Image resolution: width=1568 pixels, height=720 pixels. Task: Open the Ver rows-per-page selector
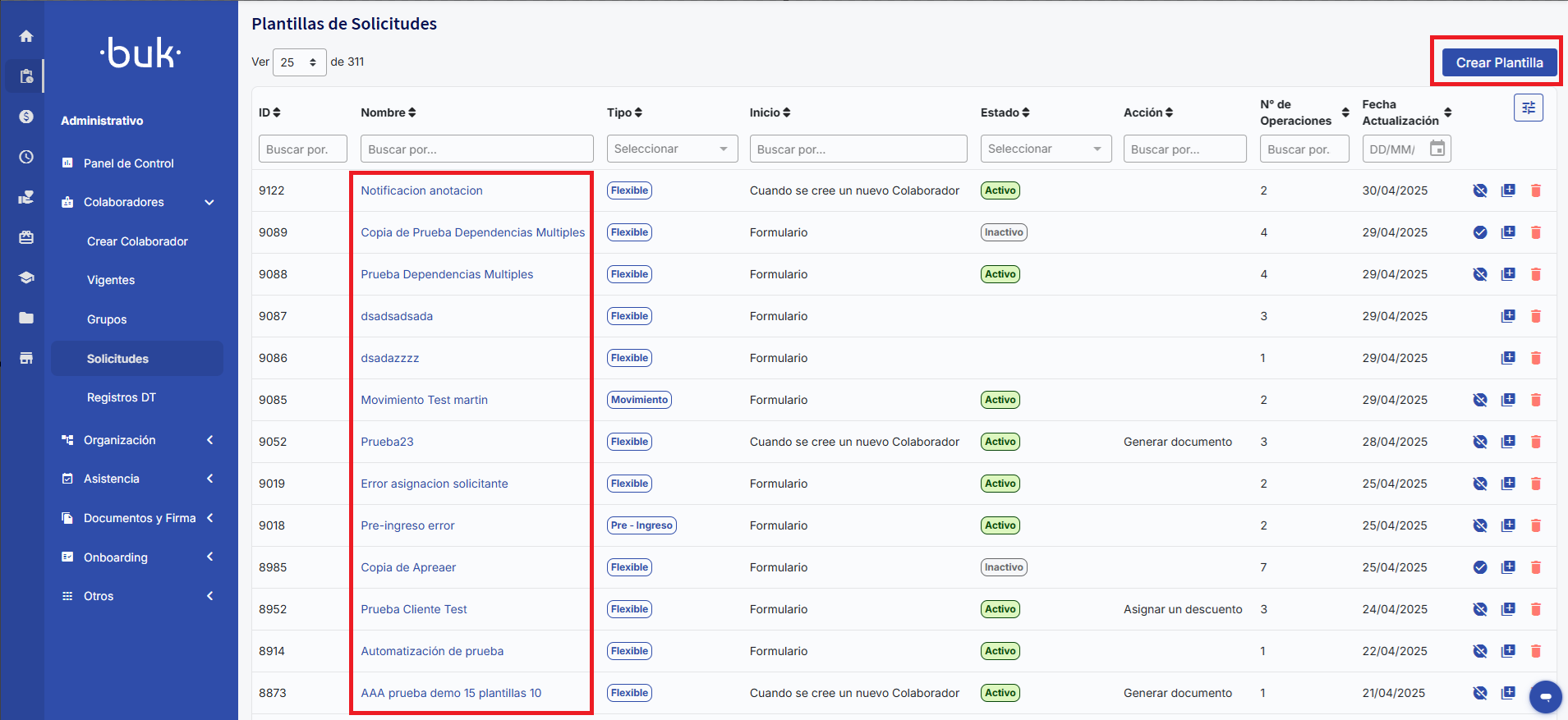point(299,62)
